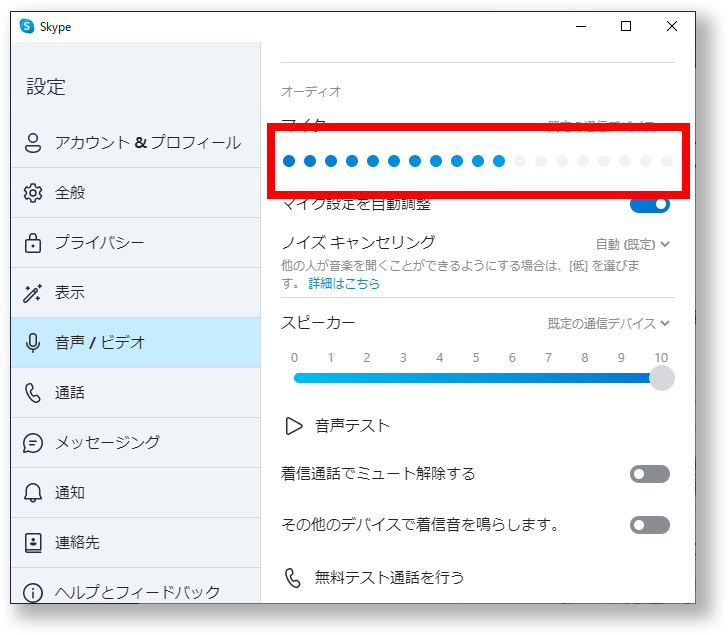
Task: Minimize the Skype window
Action: tap(581, 26)
